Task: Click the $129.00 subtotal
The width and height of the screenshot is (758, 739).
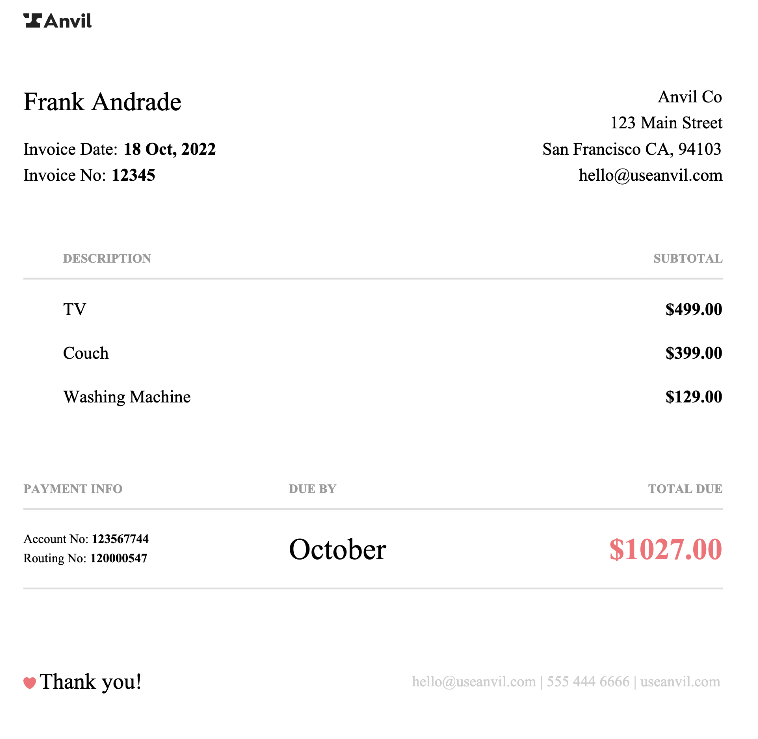Action: pyautogui.click(x=693, y=397)
